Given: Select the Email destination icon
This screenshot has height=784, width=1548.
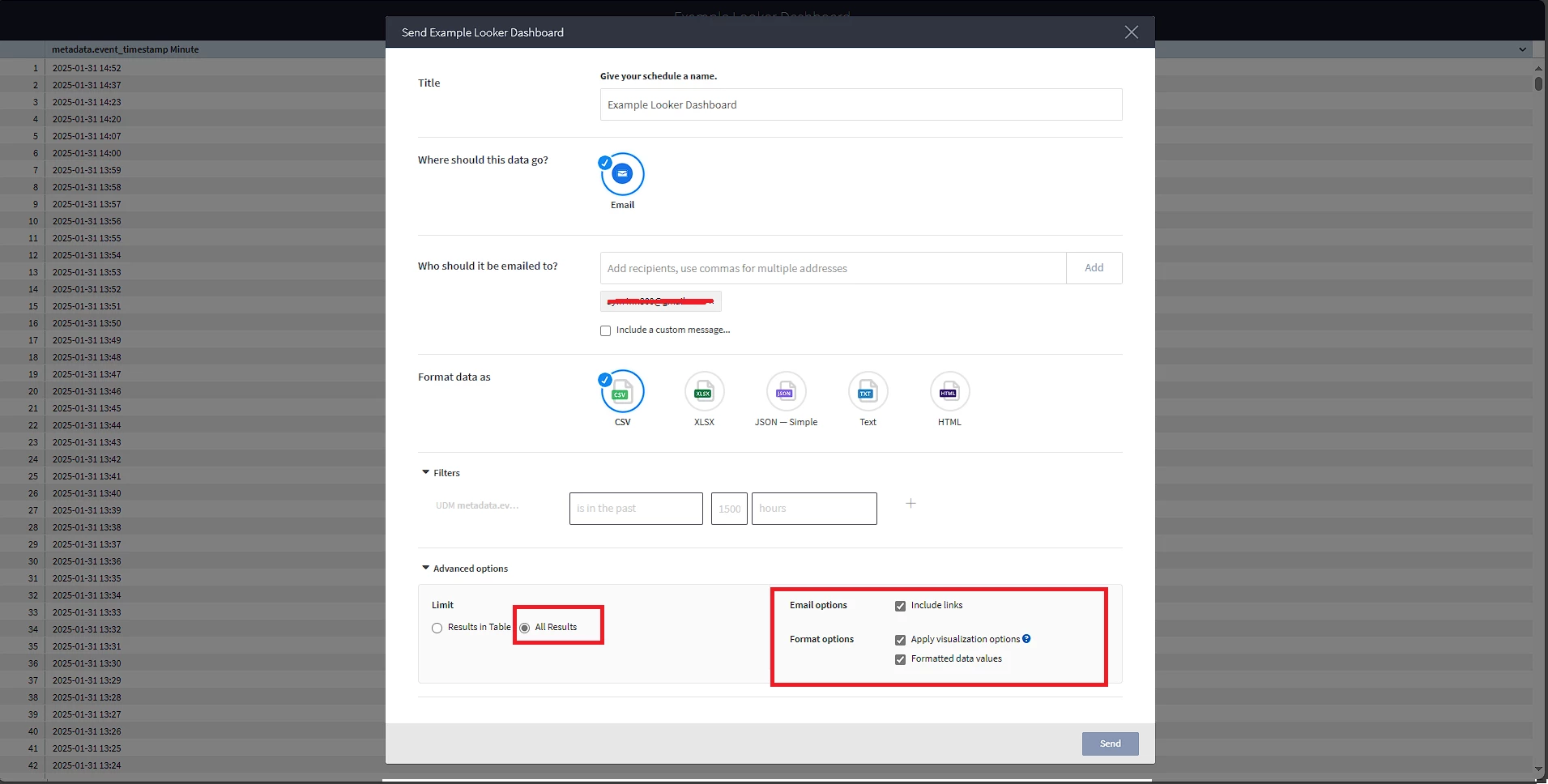Looking at the screenshot, I should tap(622, 174).
